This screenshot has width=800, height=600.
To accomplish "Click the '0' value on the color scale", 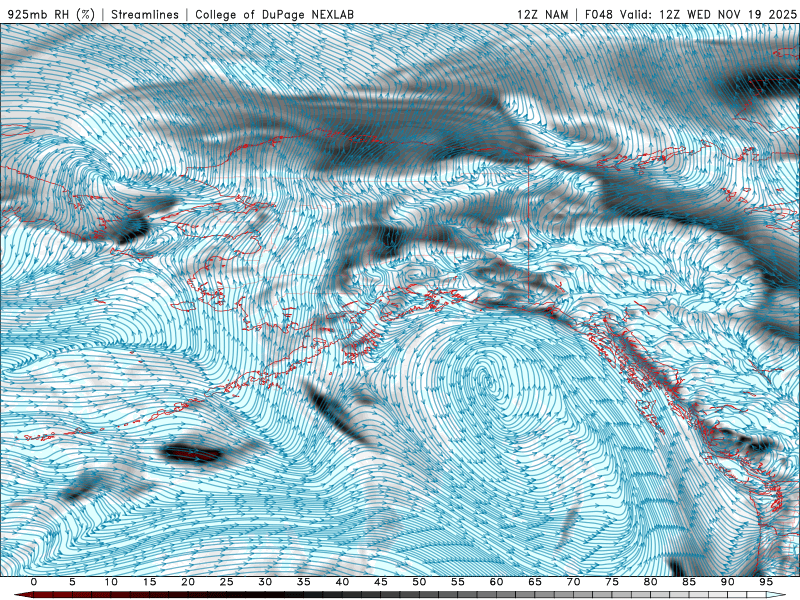I will [x=34, y=582].
